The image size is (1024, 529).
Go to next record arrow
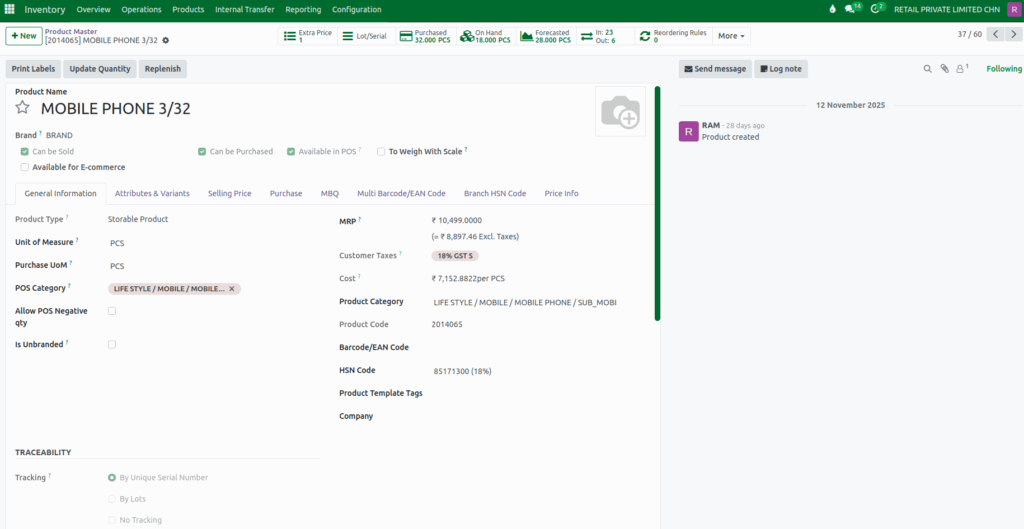pyautogui.click(x=1013, y=35)
